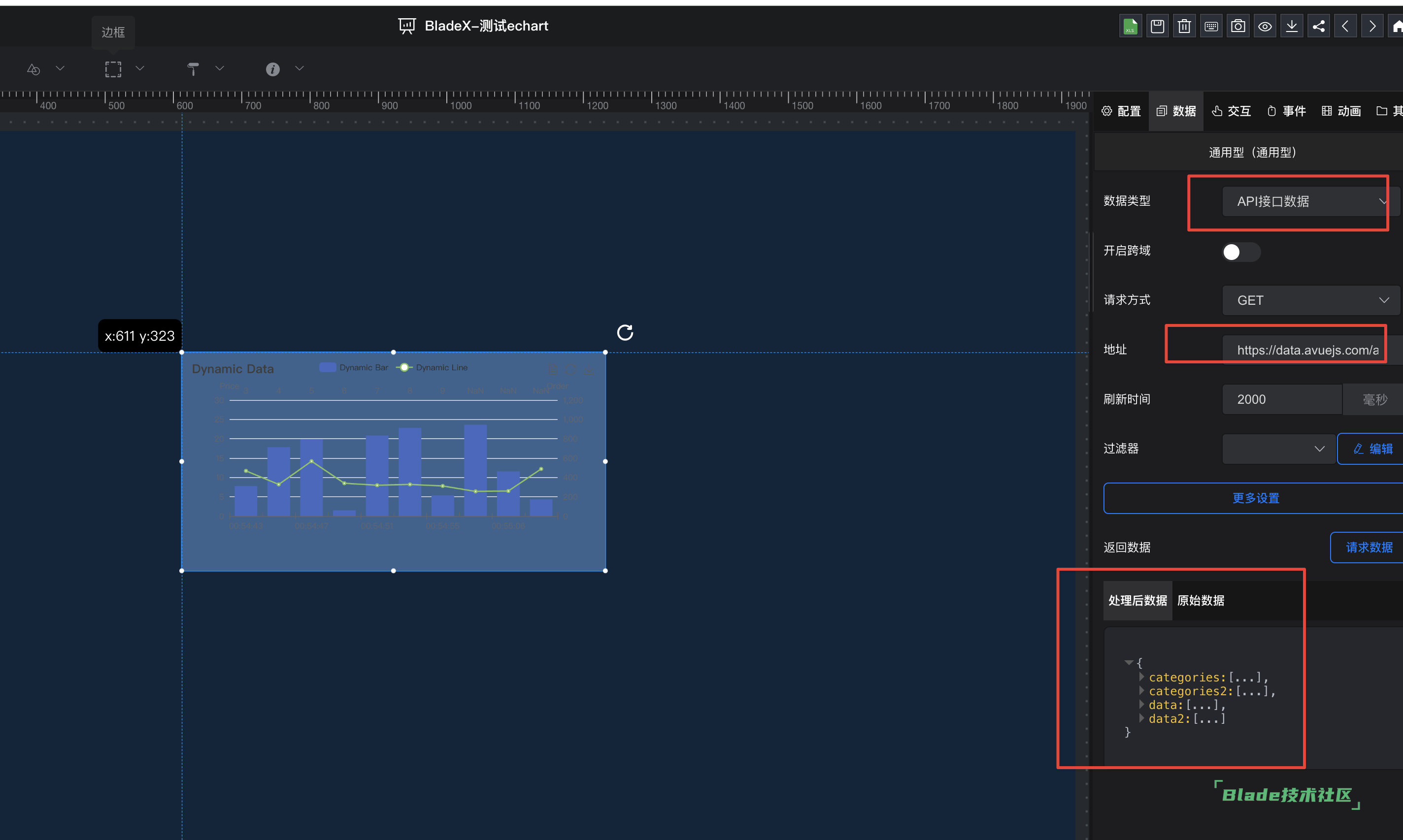Expand the arrow next to border icon
Screen dimensions: 1403x840
pos(140,68)
